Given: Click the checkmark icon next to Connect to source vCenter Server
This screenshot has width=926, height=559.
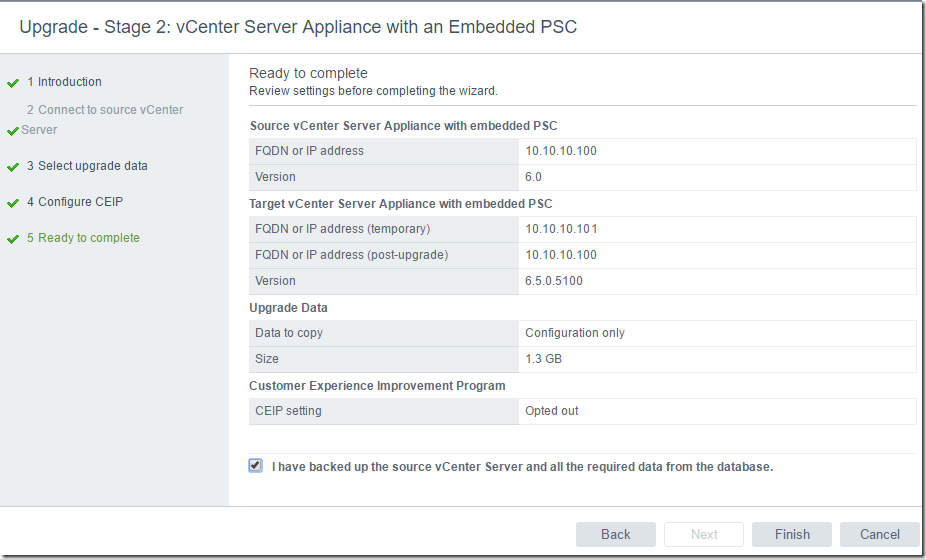Looking at the screenshot, I should [13, 131].
